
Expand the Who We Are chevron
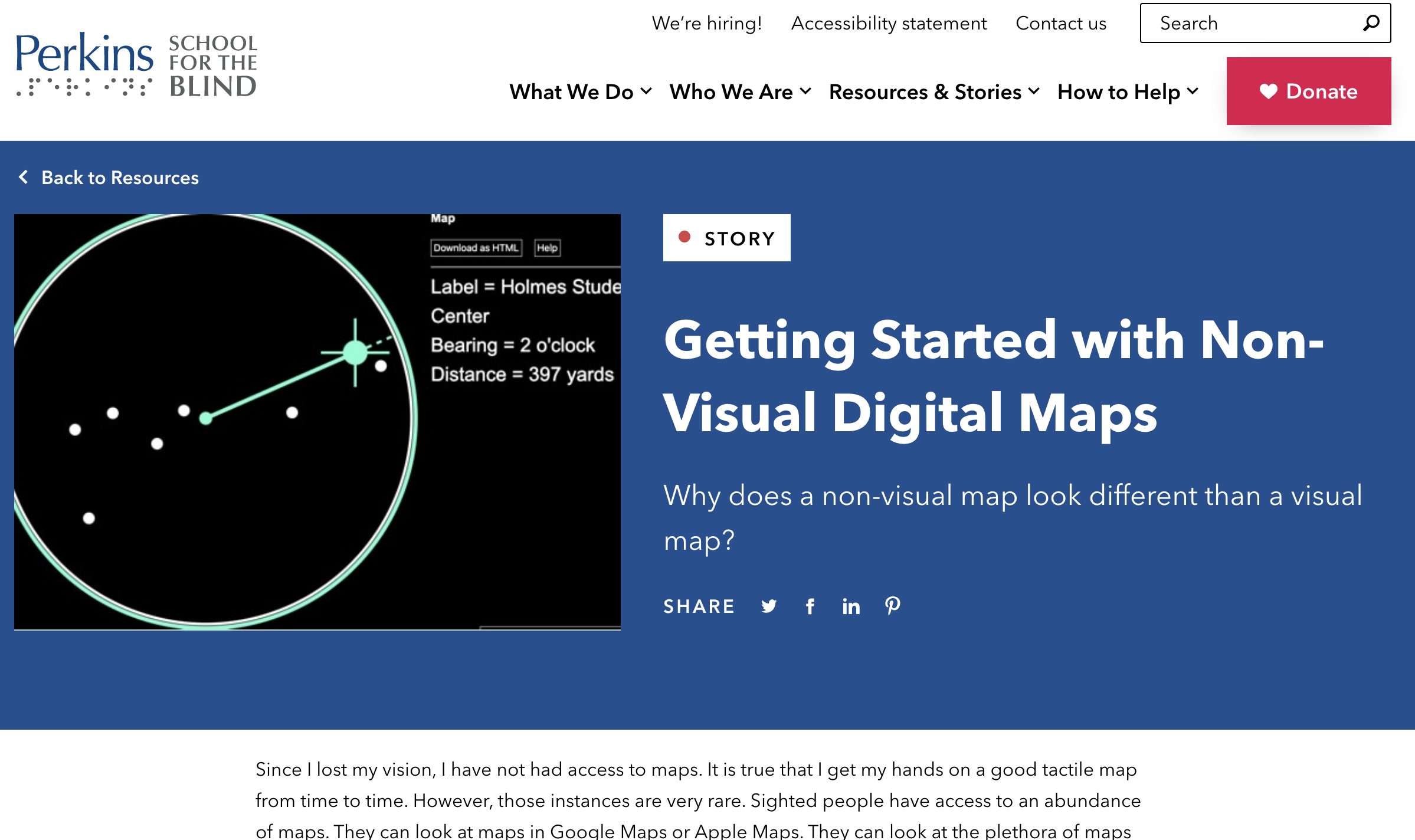click(x=806, y=91)
